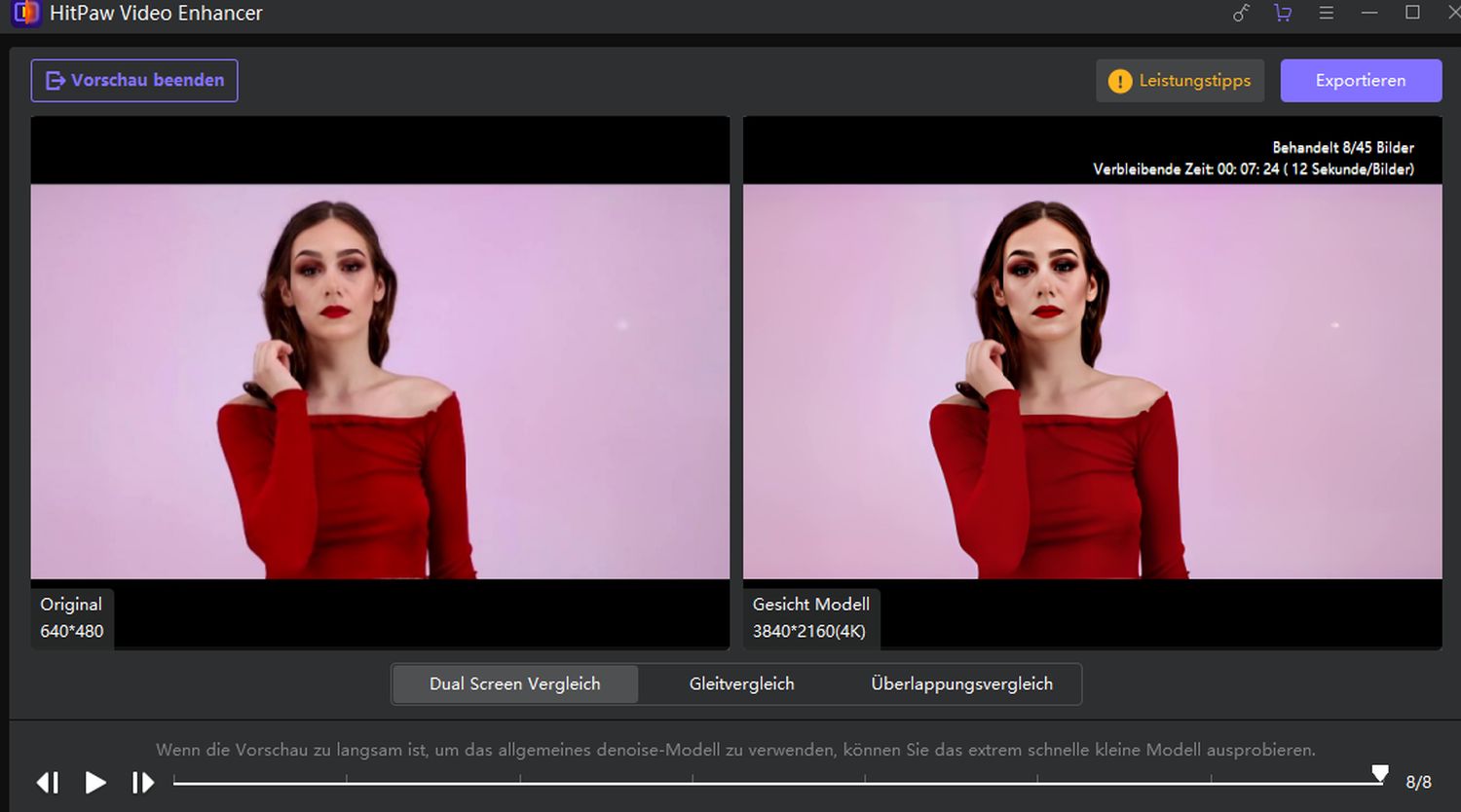Viewport: 1461px width, 812px height.
Task: Click the original video preview image
Action: point(380,381)
